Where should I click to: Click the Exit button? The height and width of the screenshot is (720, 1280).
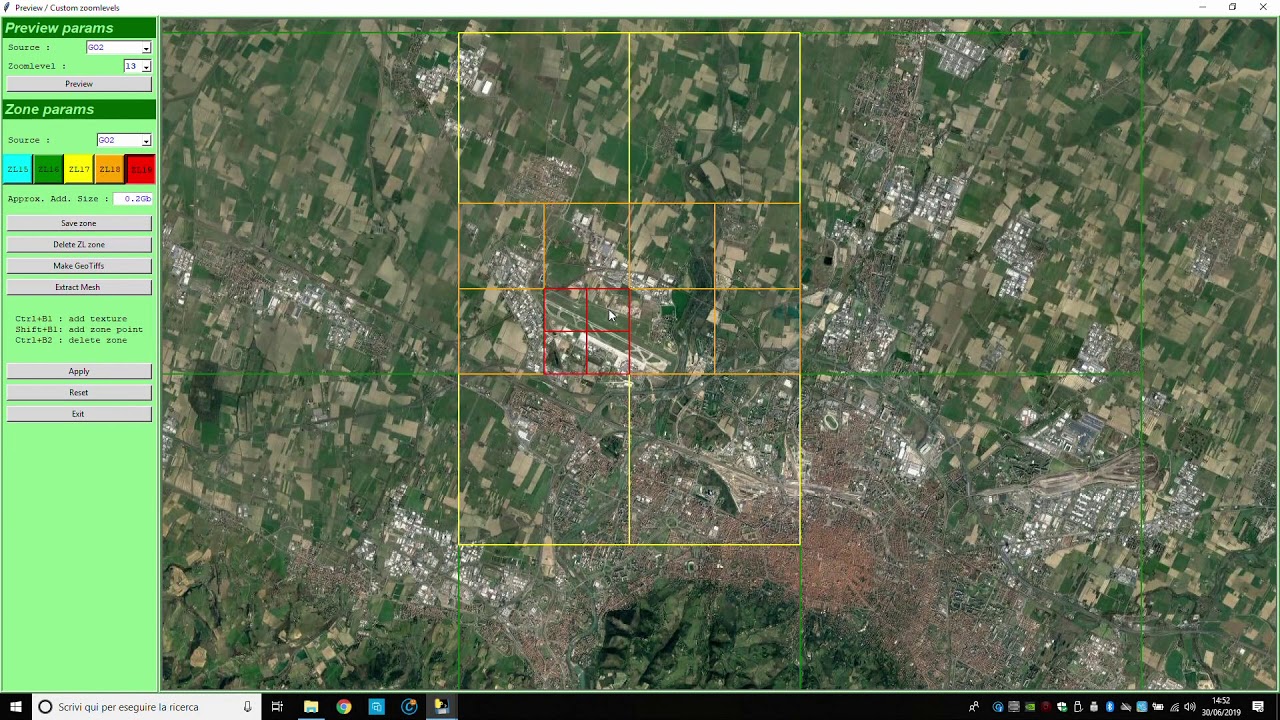tap(79, 414)
